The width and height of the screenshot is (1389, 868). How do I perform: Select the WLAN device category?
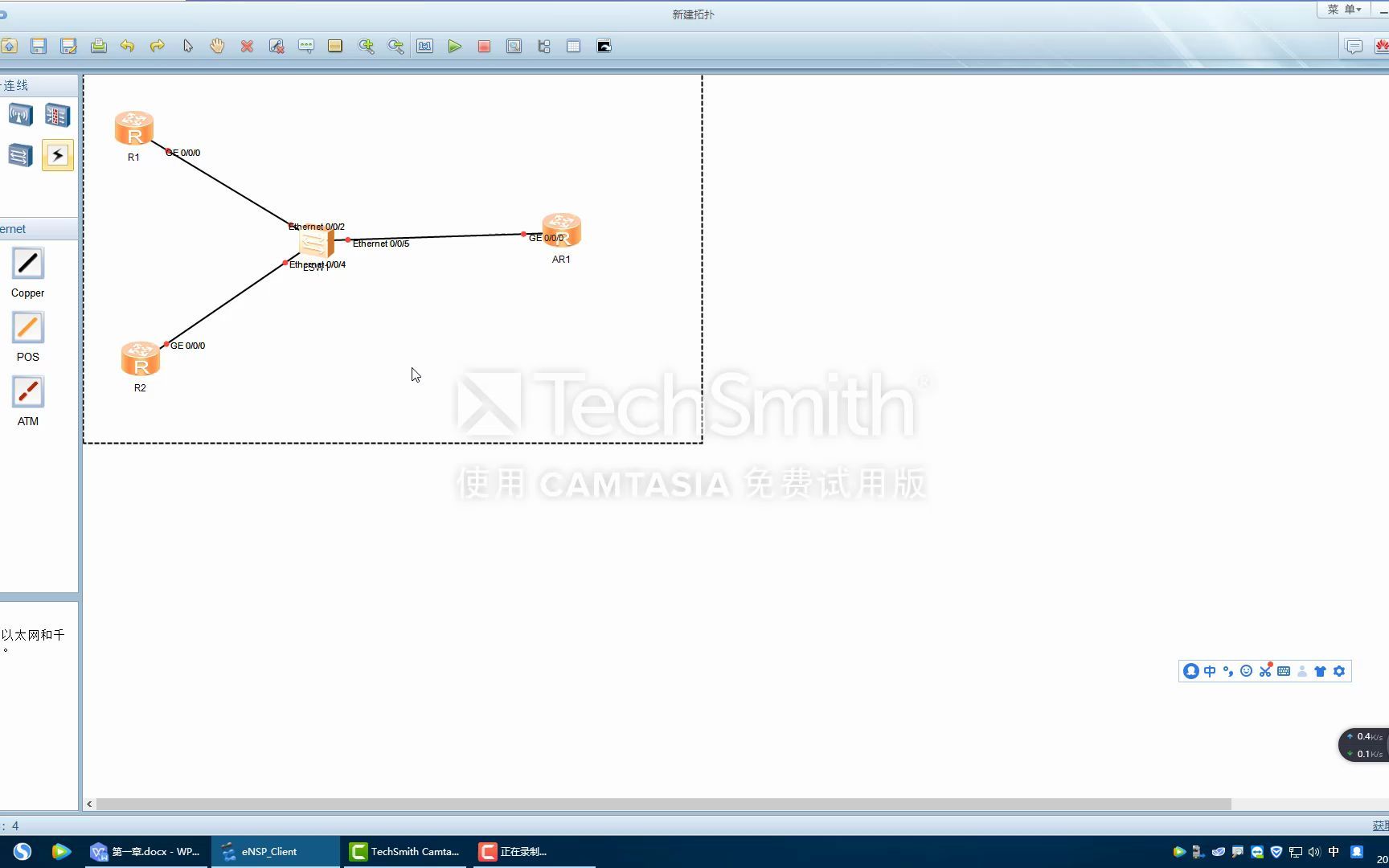click(21, 115)
